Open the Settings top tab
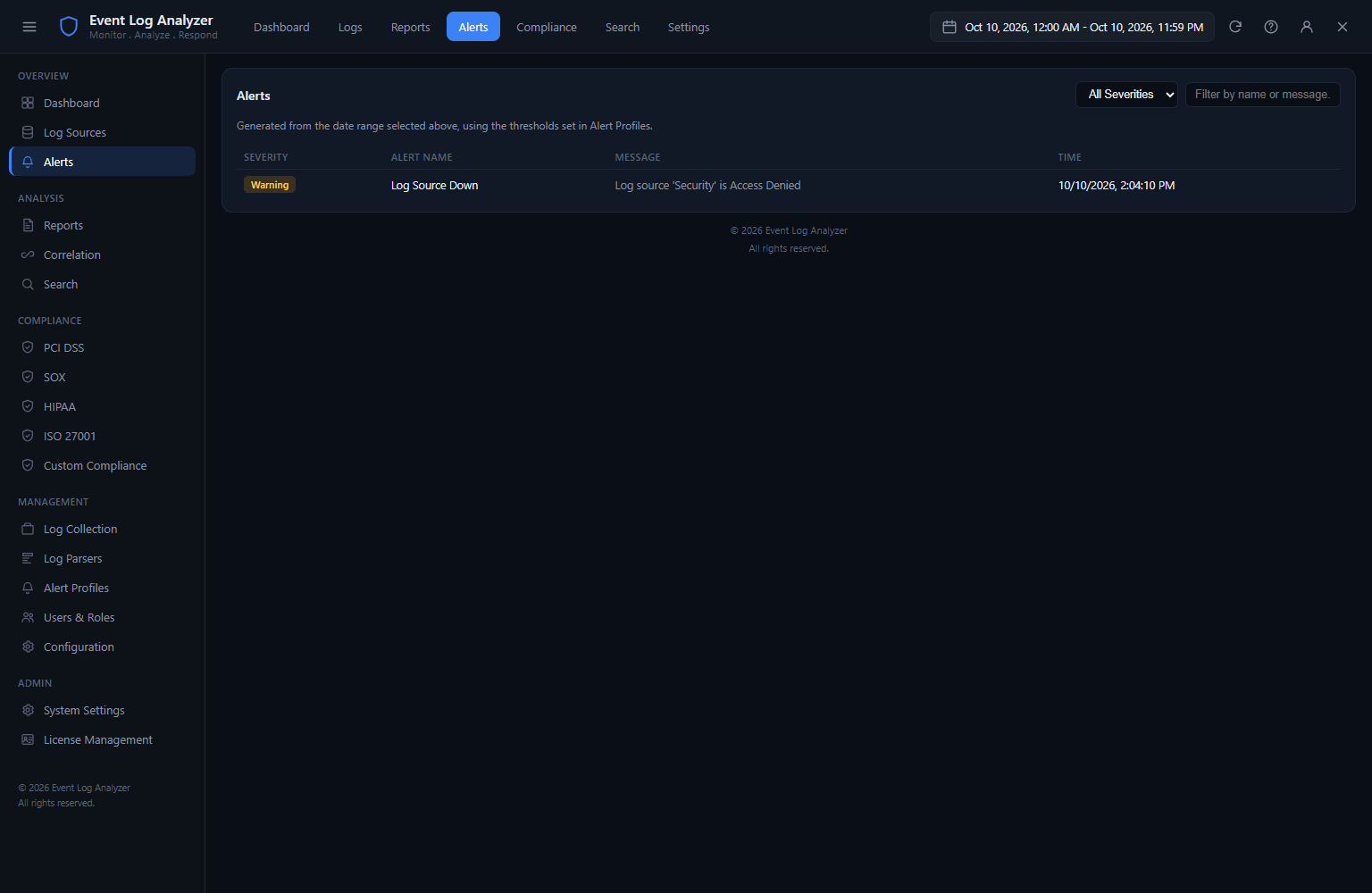The height and width of the screenshot is (893, 1372). (x=689, y=27)
